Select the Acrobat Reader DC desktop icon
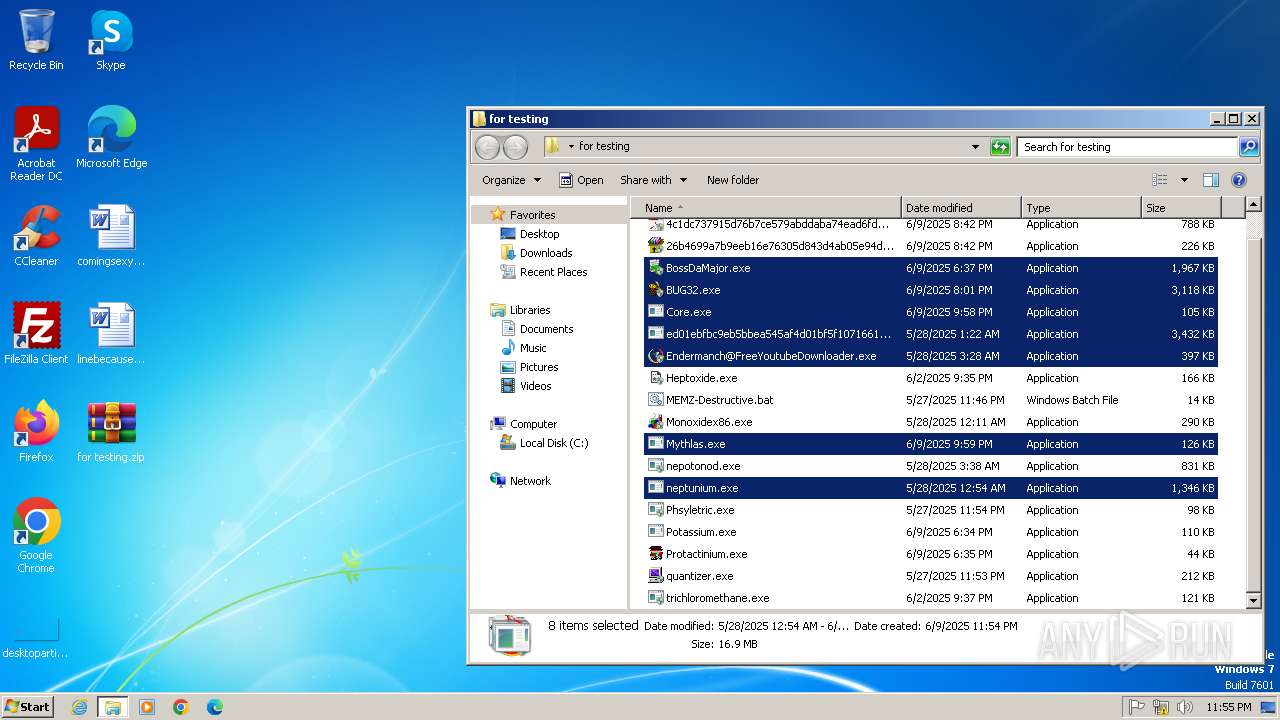This screenshot has width=1280, height=720. click(36, 143)
